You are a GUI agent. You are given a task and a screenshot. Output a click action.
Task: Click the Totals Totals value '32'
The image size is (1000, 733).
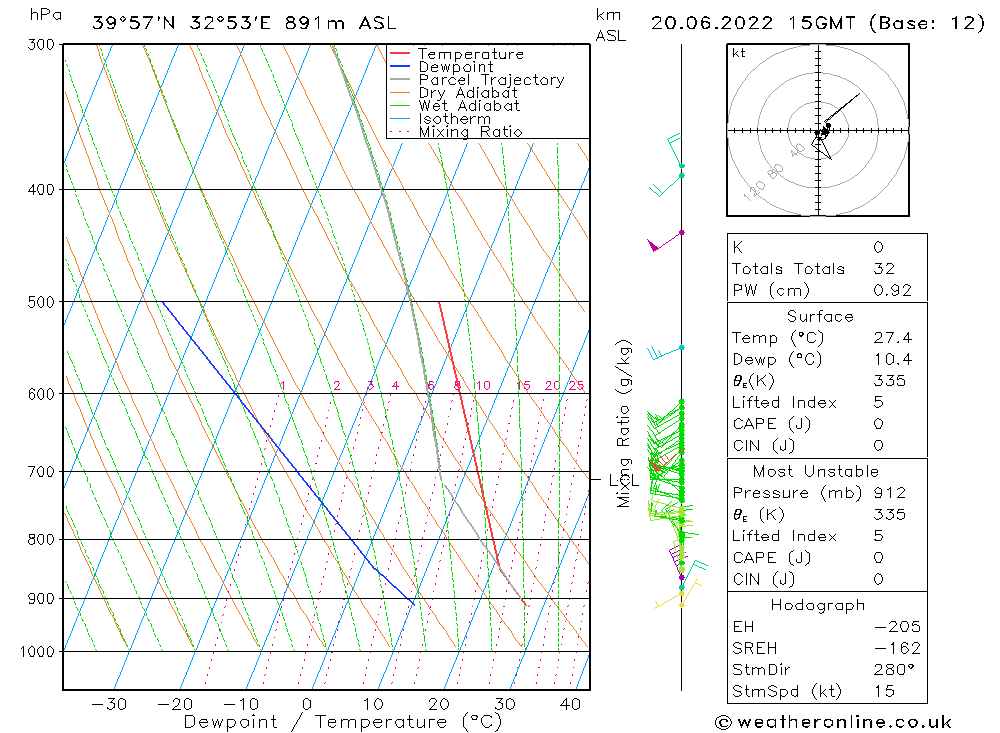[884, 269]
